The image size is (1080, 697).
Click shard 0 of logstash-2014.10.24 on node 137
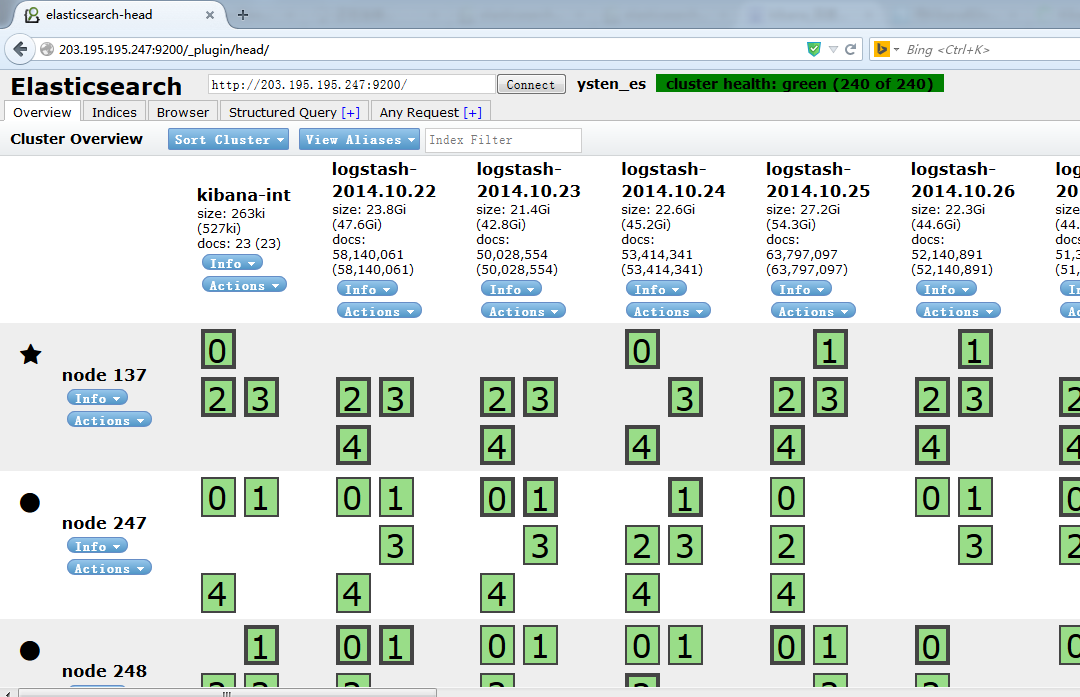[x=642, y=349]
